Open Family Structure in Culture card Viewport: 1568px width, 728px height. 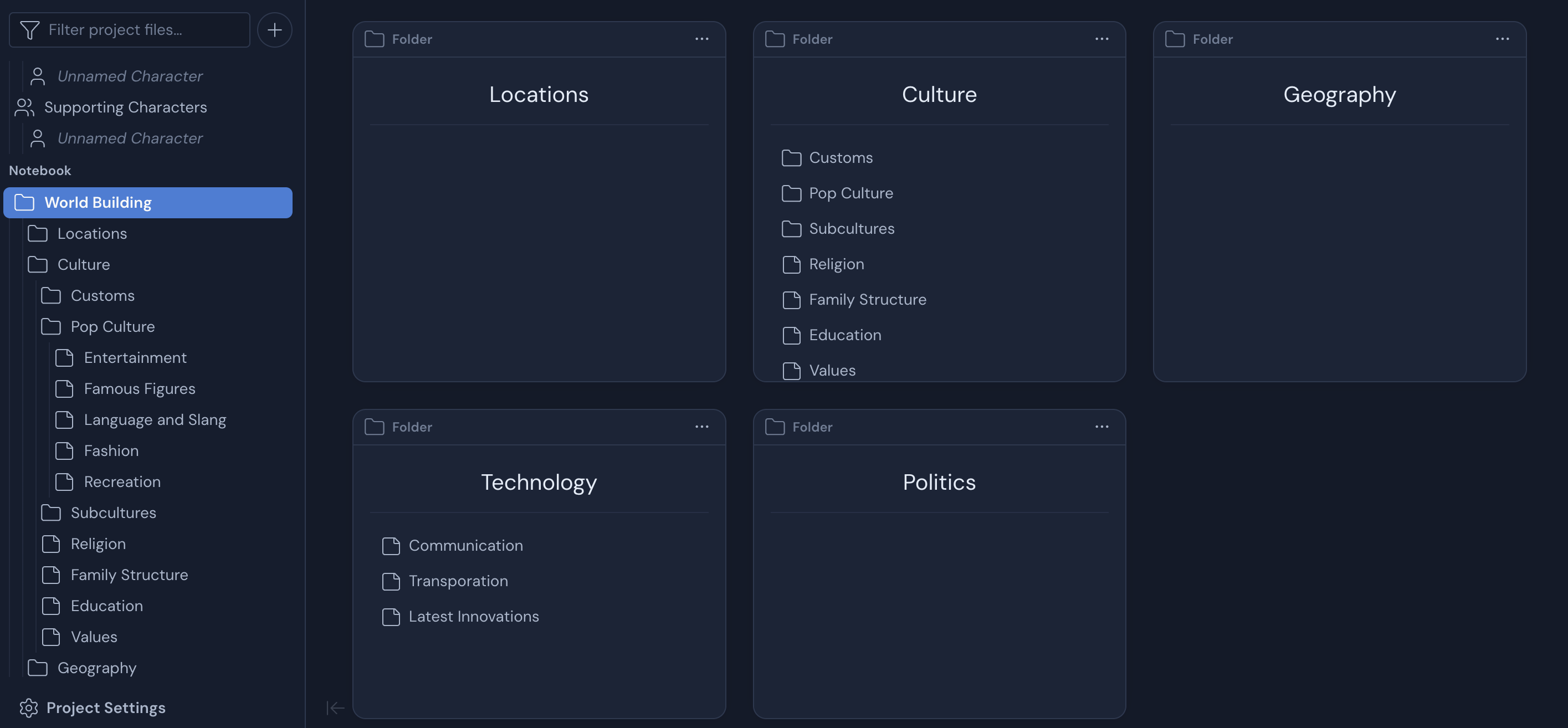(x=868, y=300)
